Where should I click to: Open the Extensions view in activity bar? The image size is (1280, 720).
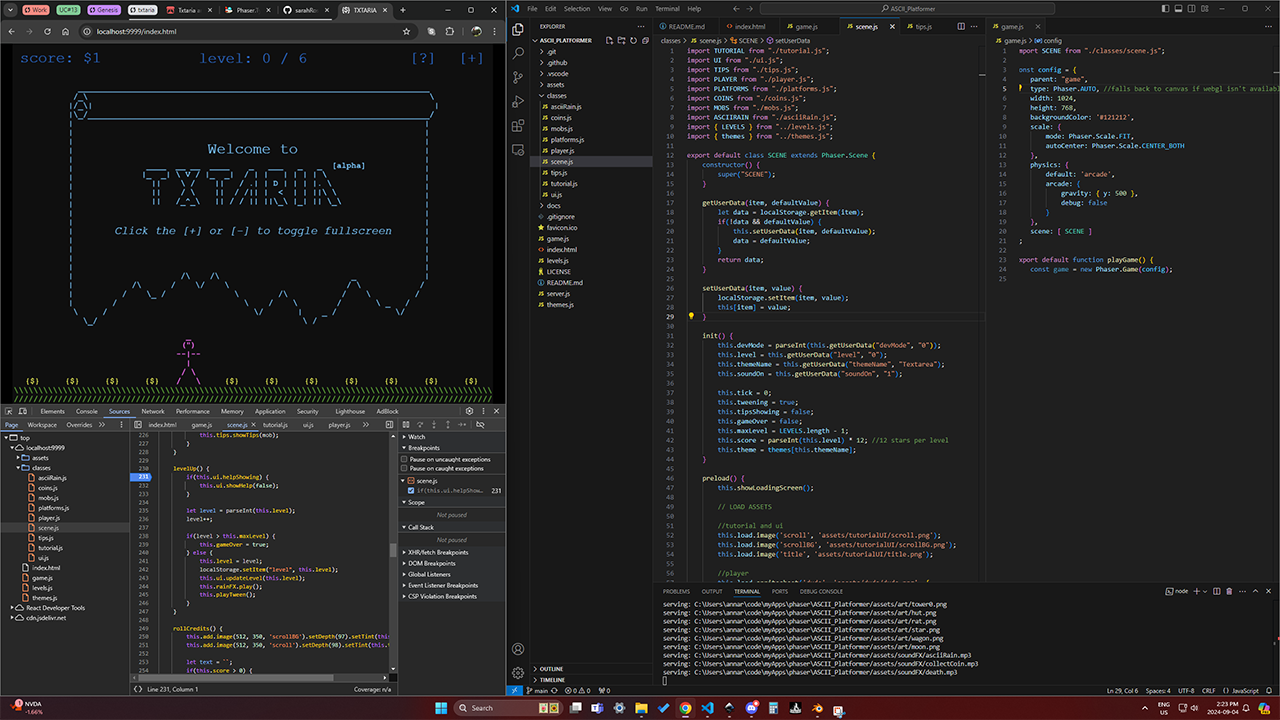[x=518, y=126]
